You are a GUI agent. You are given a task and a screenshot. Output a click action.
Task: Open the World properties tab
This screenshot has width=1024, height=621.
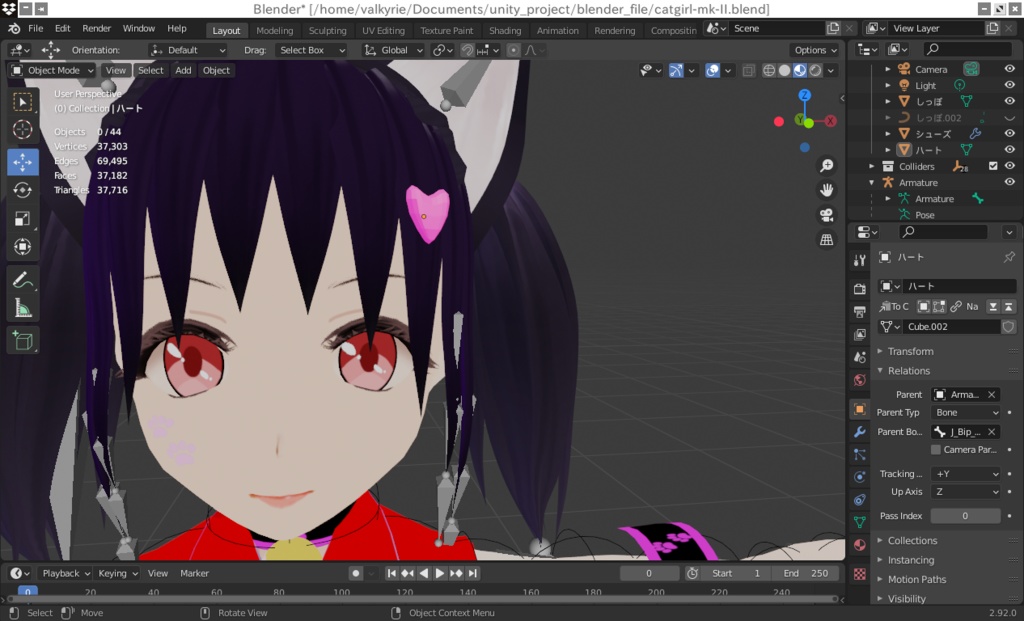859,380
